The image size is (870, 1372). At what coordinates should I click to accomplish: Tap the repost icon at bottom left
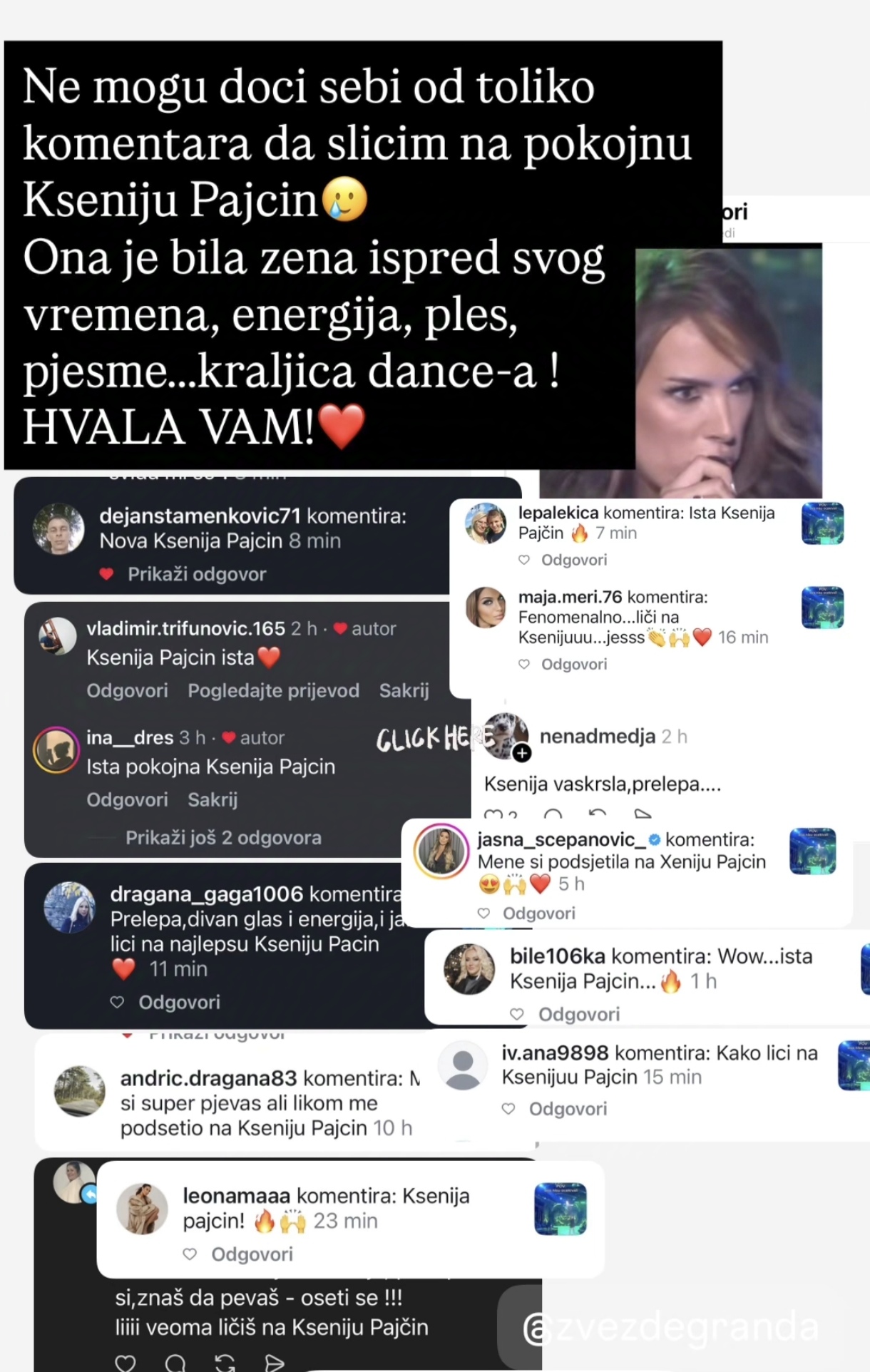pyautogui.click(x=225, y=1363)
